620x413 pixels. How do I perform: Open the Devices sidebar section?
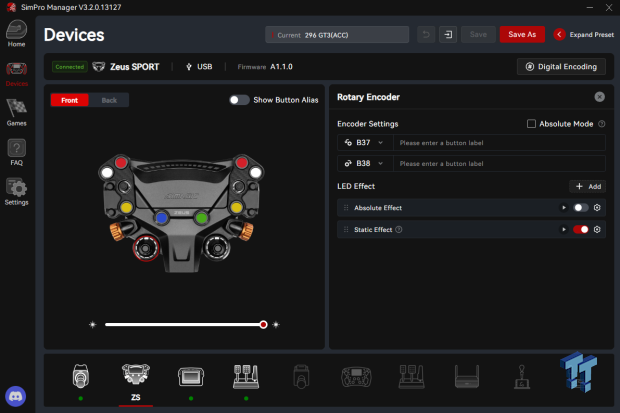point(16,74)
